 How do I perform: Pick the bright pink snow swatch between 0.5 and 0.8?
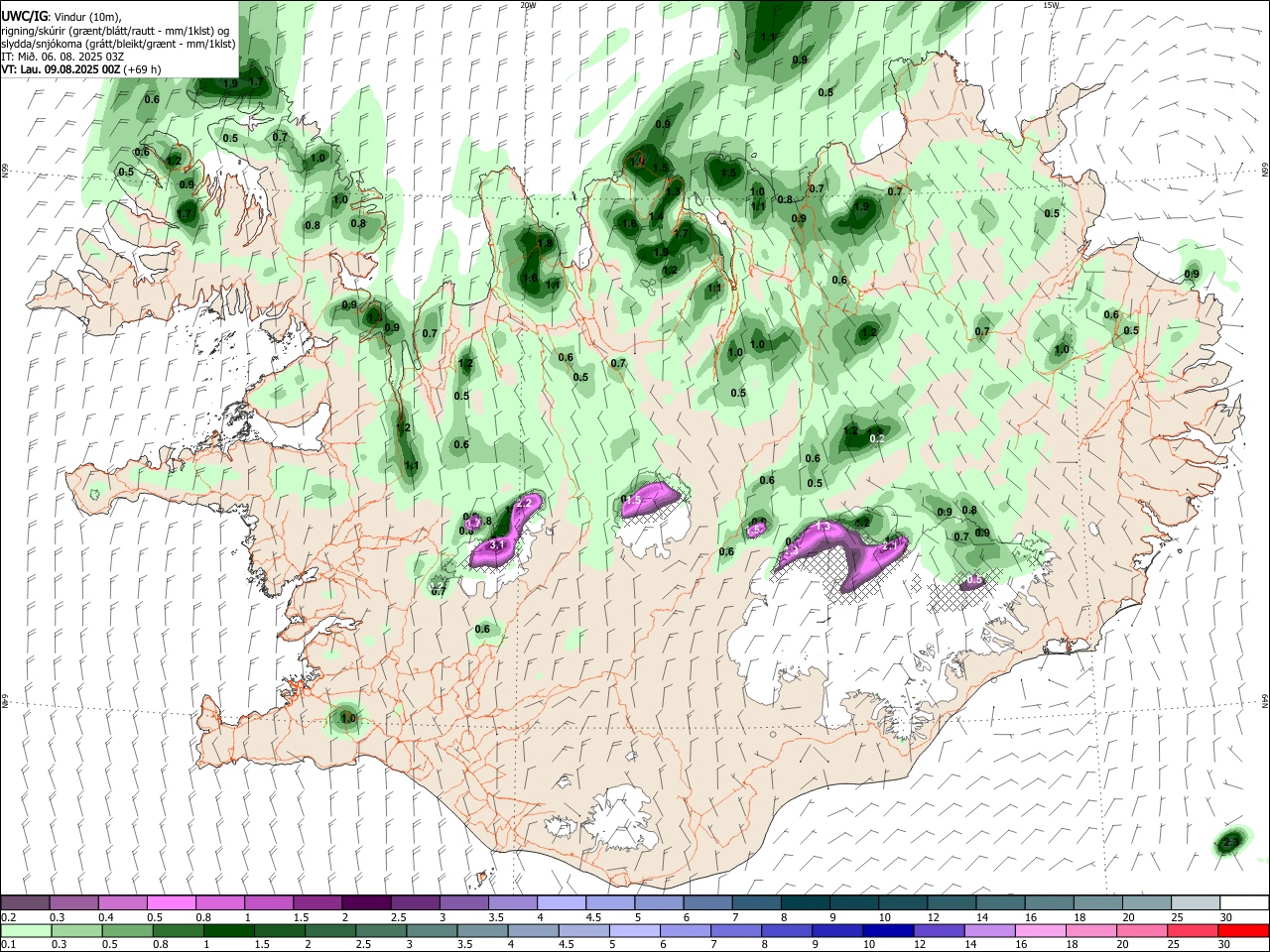[x=173, y=903]
